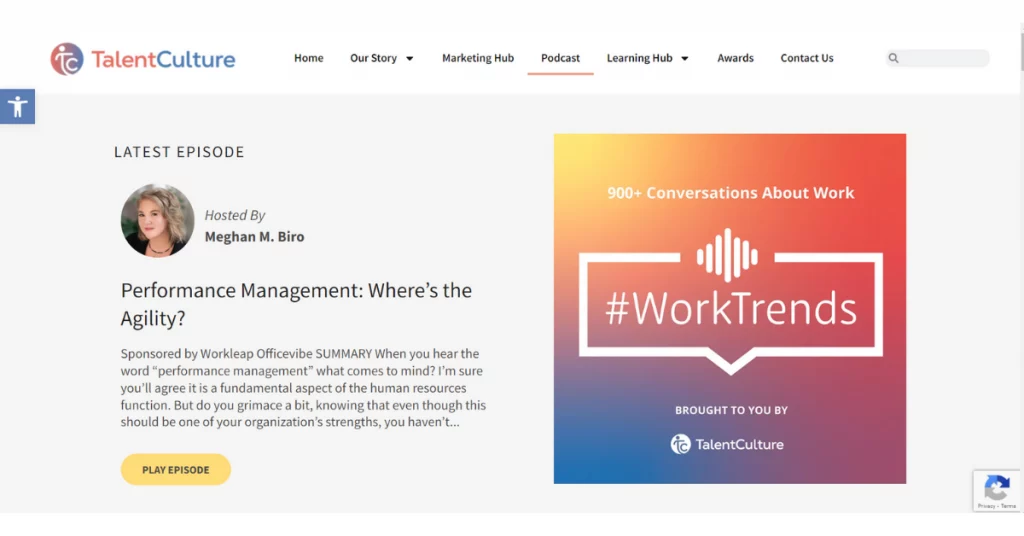Open the Learning Hub menu item

pos(639,58)
